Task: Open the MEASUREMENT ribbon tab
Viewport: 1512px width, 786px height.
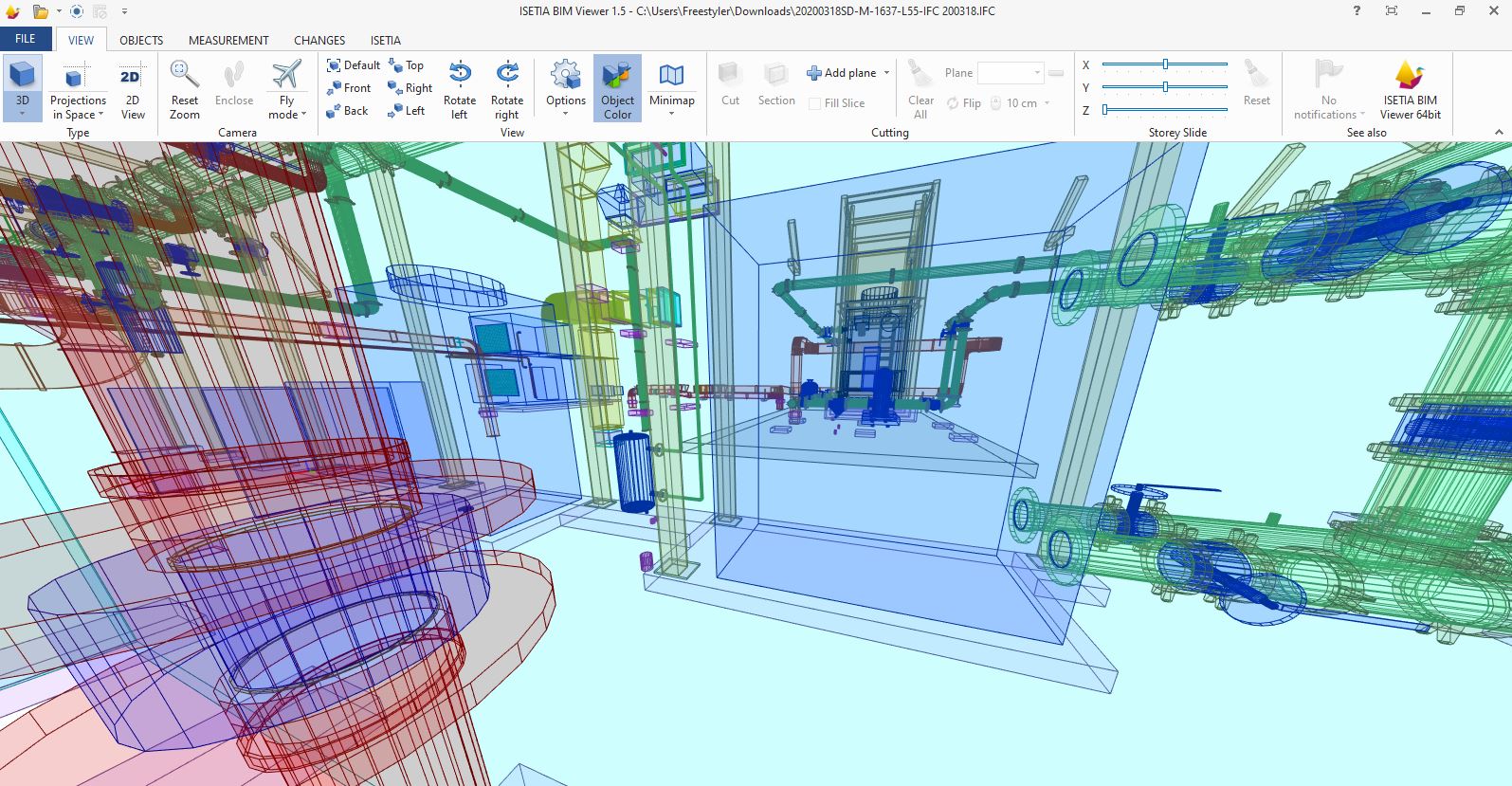Action: [228, 40]
